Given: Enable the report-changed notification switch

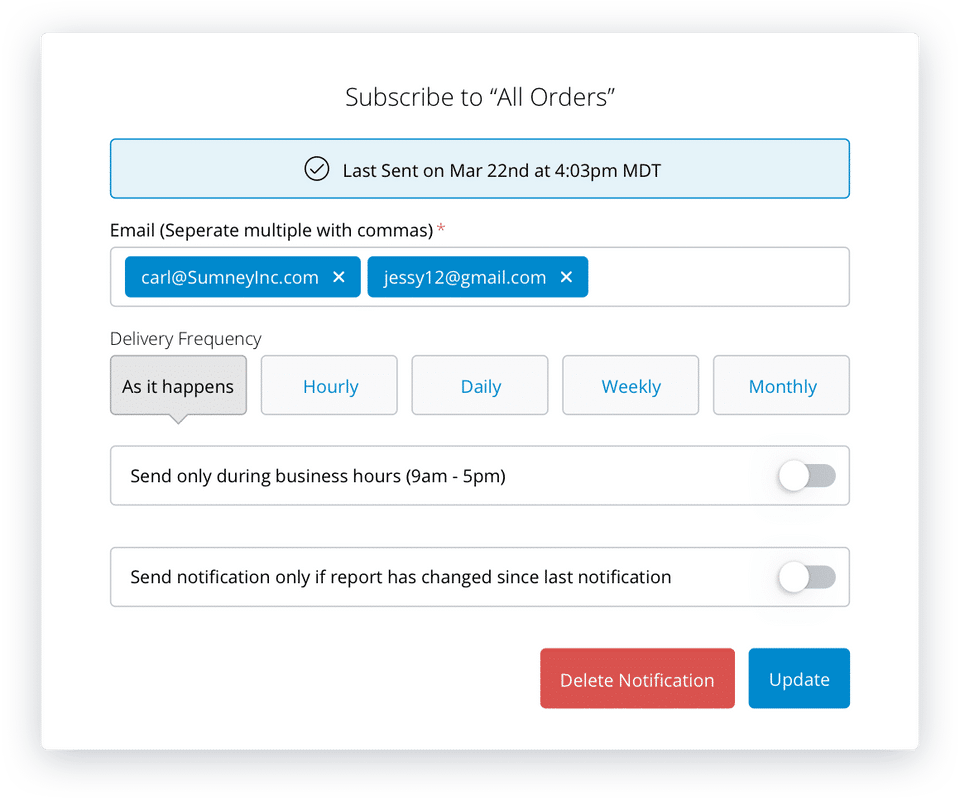Looking at the screenshot, I should tap(807, 577).
